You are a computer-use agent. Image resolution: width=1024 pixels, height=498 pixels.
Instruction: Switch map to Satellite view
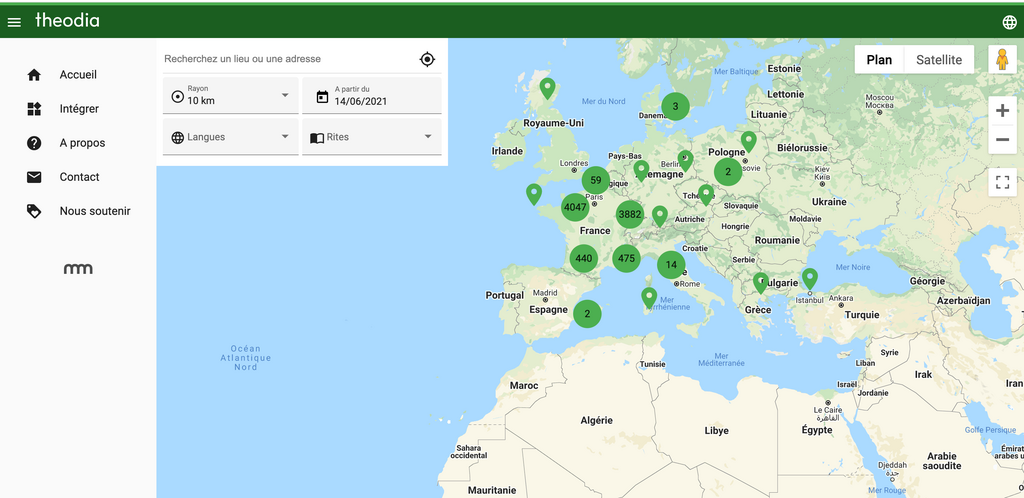(x=938, y=59)
